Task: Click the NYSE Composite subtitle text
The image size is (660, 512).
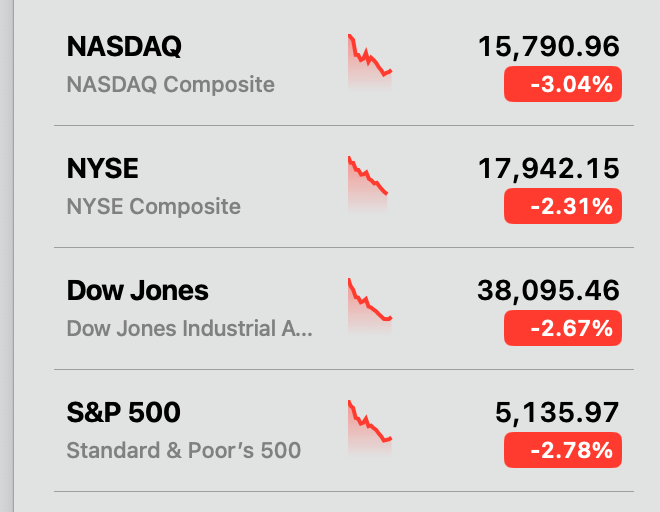Action: (x=153, y=207)
